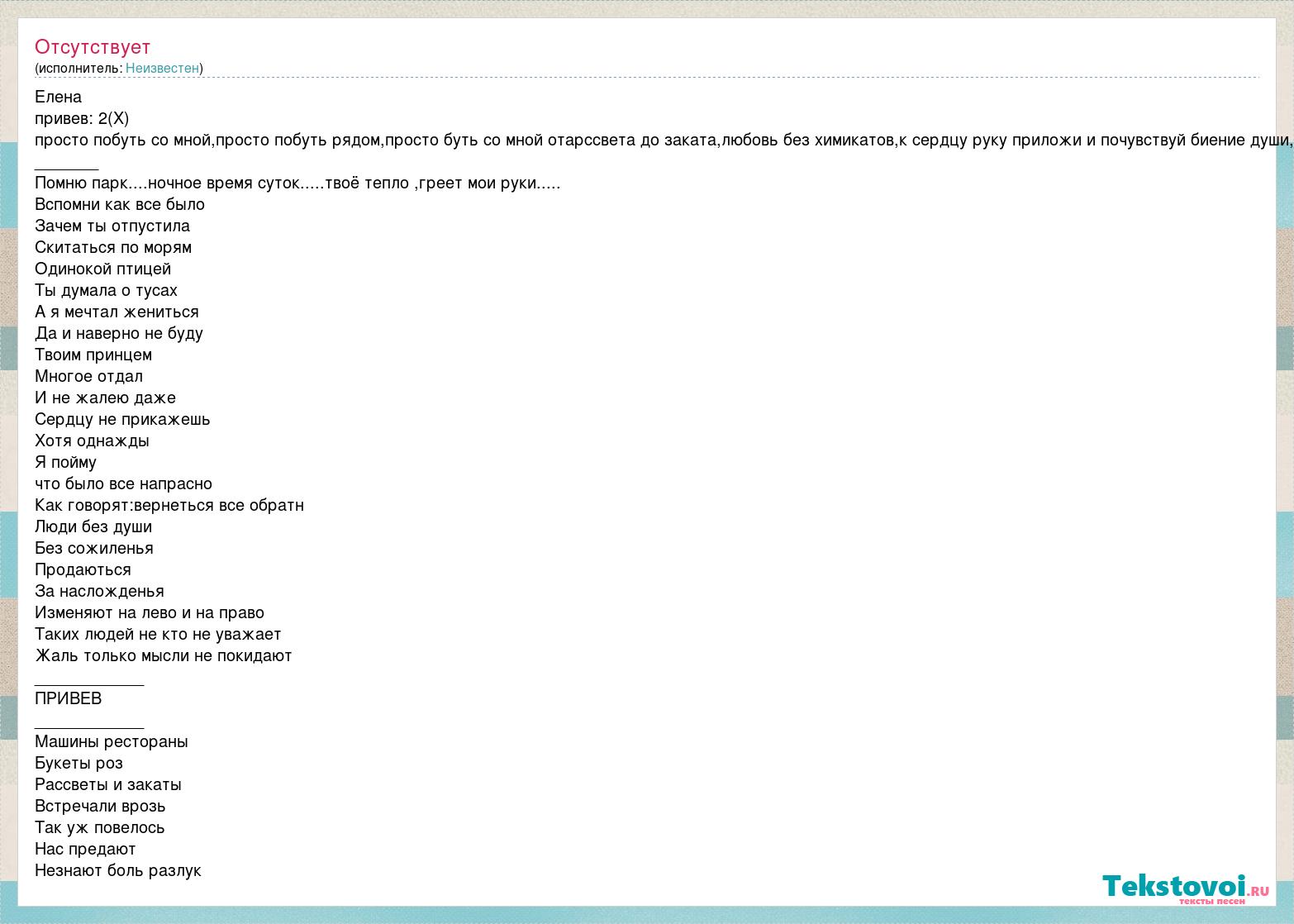Click the line "Букеты роз"
The height and width of the screenshot is (924, 1294).
tap(78, 763)
